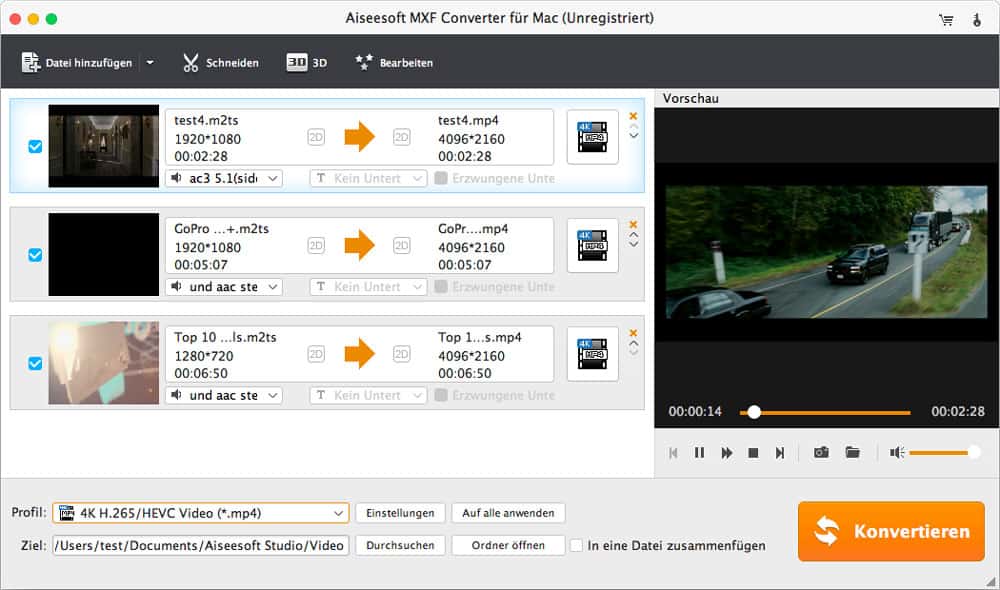Adjust the preview volume slider
The height and width of the screenshot is (590, 1000).
[x=945, y=453]
